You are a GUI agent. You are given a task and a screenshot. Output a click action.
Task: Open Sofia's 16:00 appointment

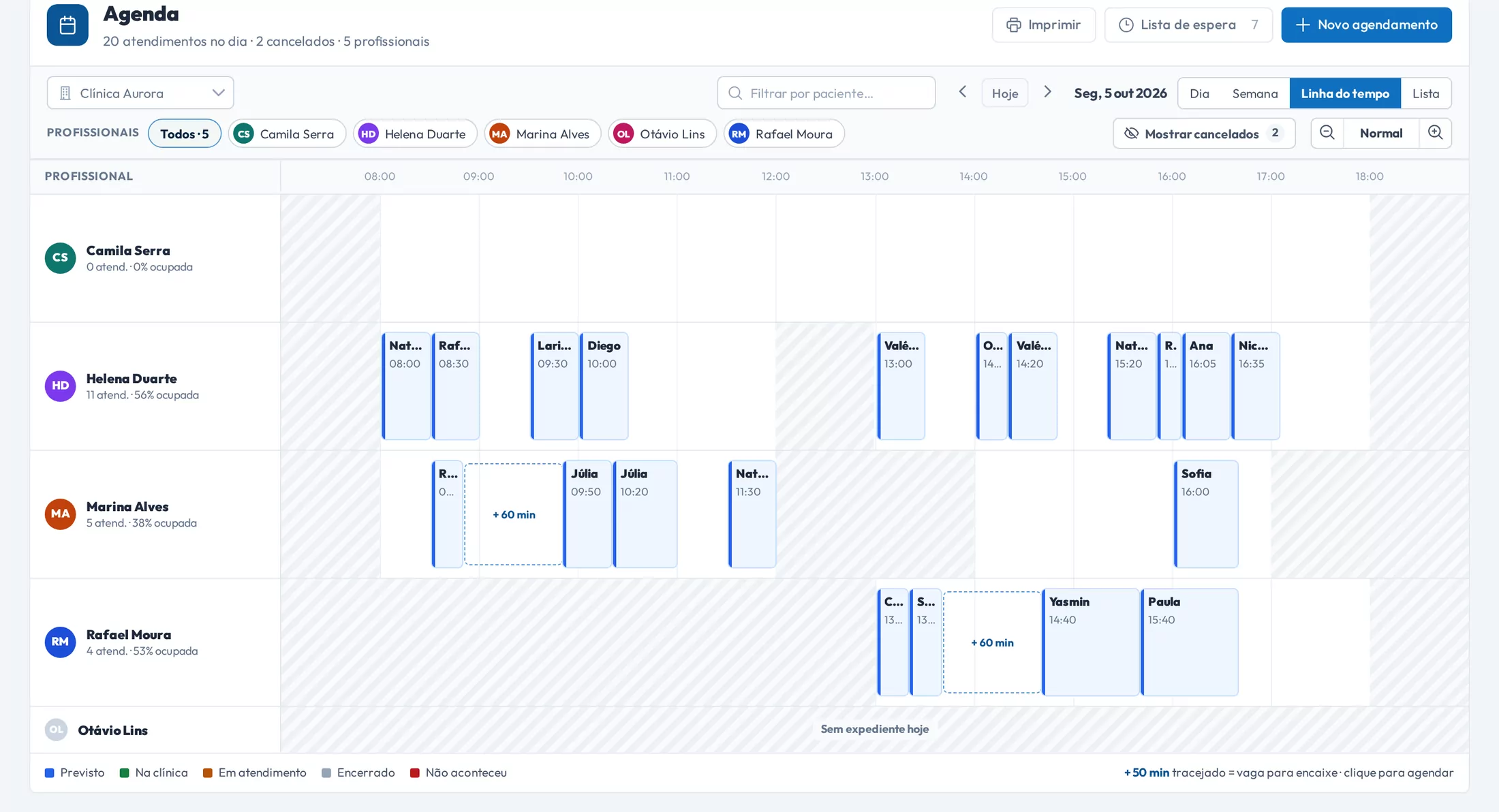click(x=1206, y=514)
